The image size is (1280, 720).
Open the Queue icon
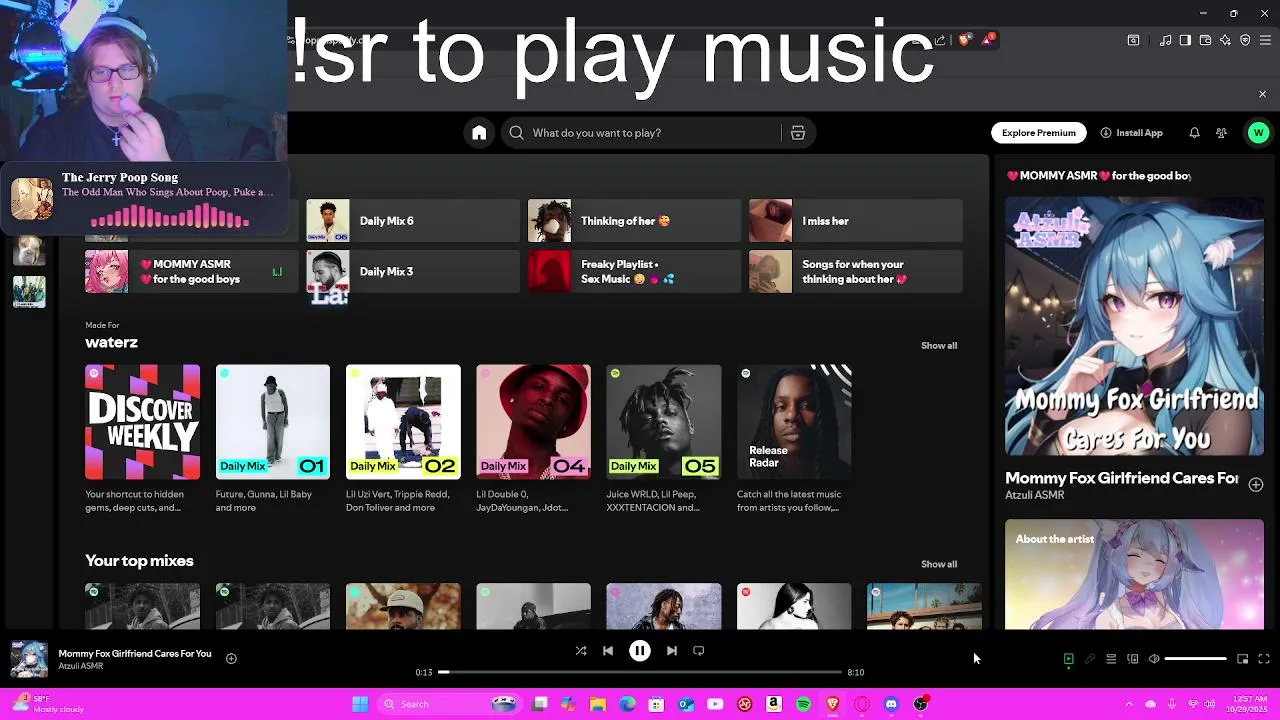(x=1111, y=659)
